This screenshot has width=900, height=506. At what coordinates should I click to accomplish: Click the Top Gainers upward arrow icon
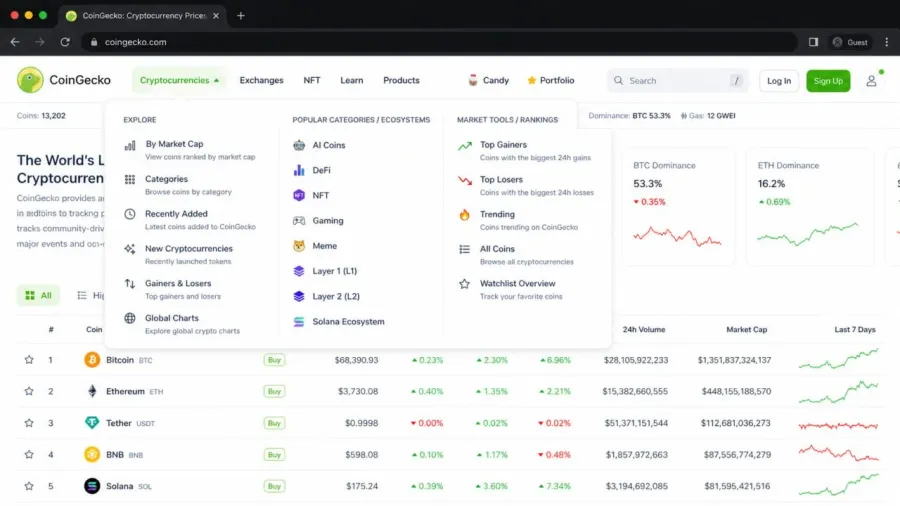coord(464,146)
